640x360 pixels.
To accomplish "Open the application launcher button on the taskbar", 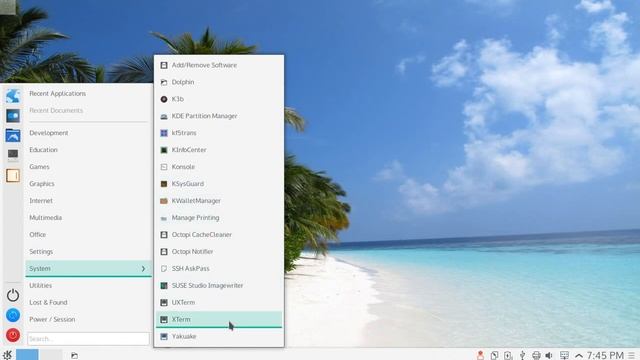I will [x=7, y=355].
